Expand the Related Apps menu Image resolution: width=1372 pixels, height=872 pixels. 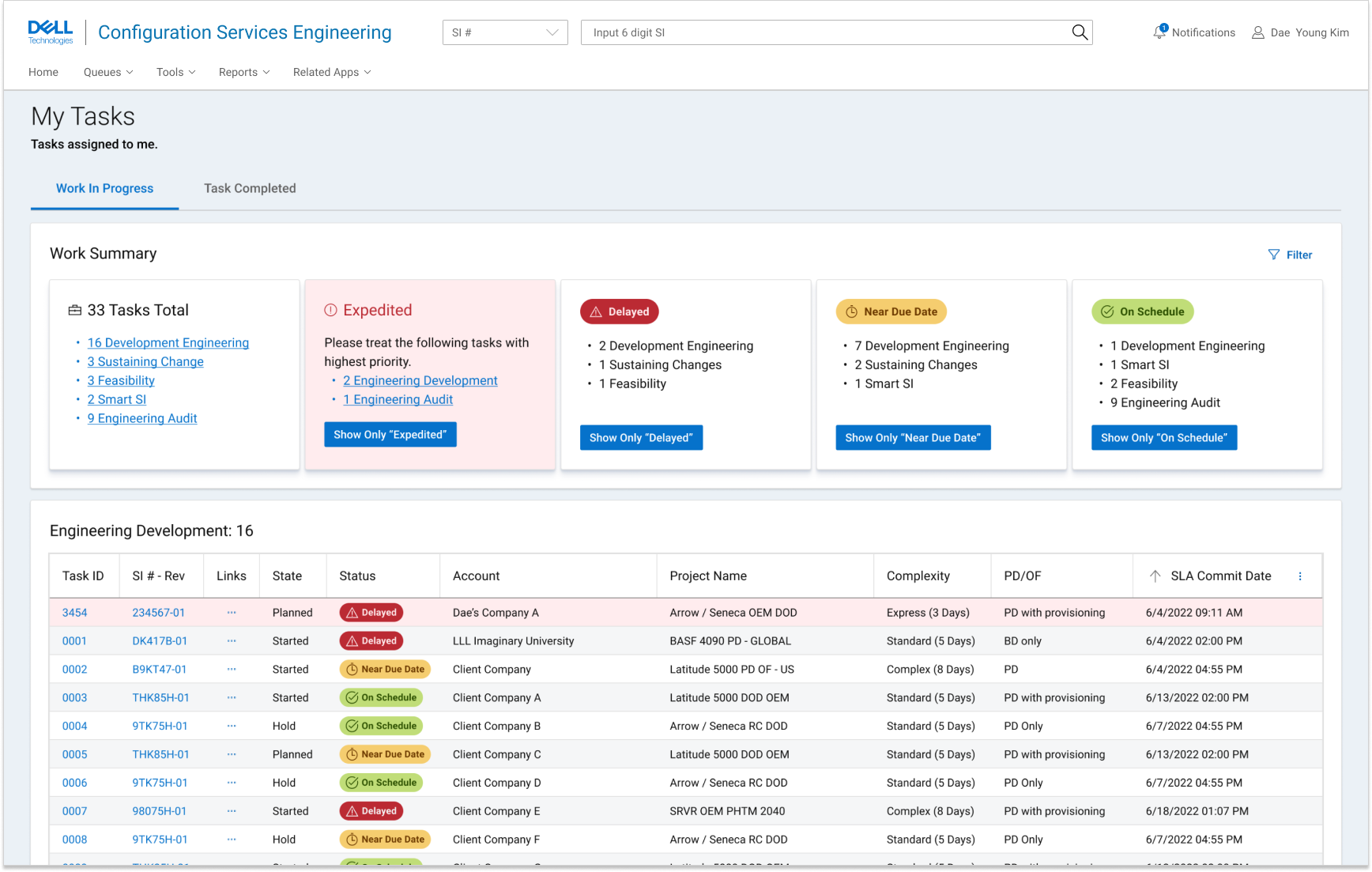(x=332, y=72)
